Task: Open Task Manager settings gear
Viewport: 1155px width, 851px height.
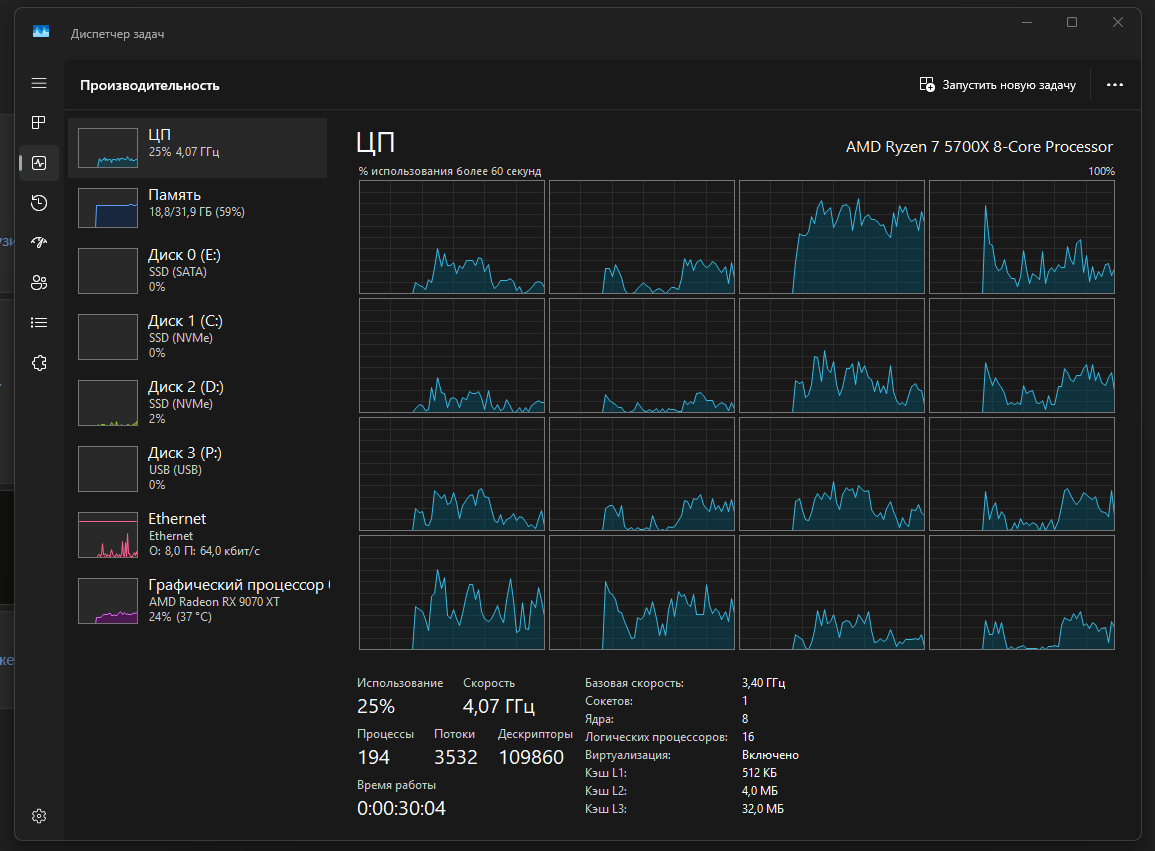Action: pos(39,816)
